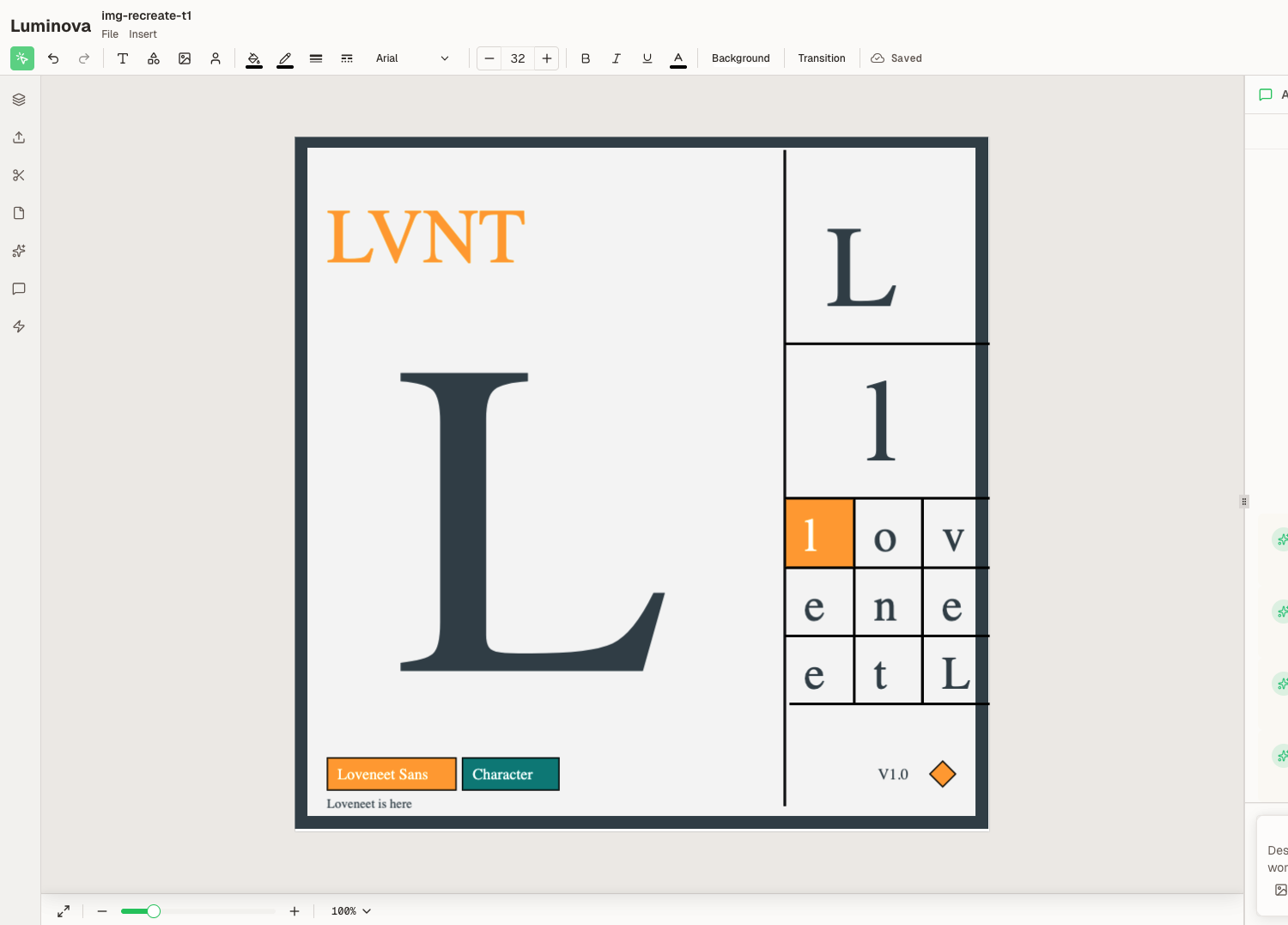Toggle underline formatting

tap(647, 58)
